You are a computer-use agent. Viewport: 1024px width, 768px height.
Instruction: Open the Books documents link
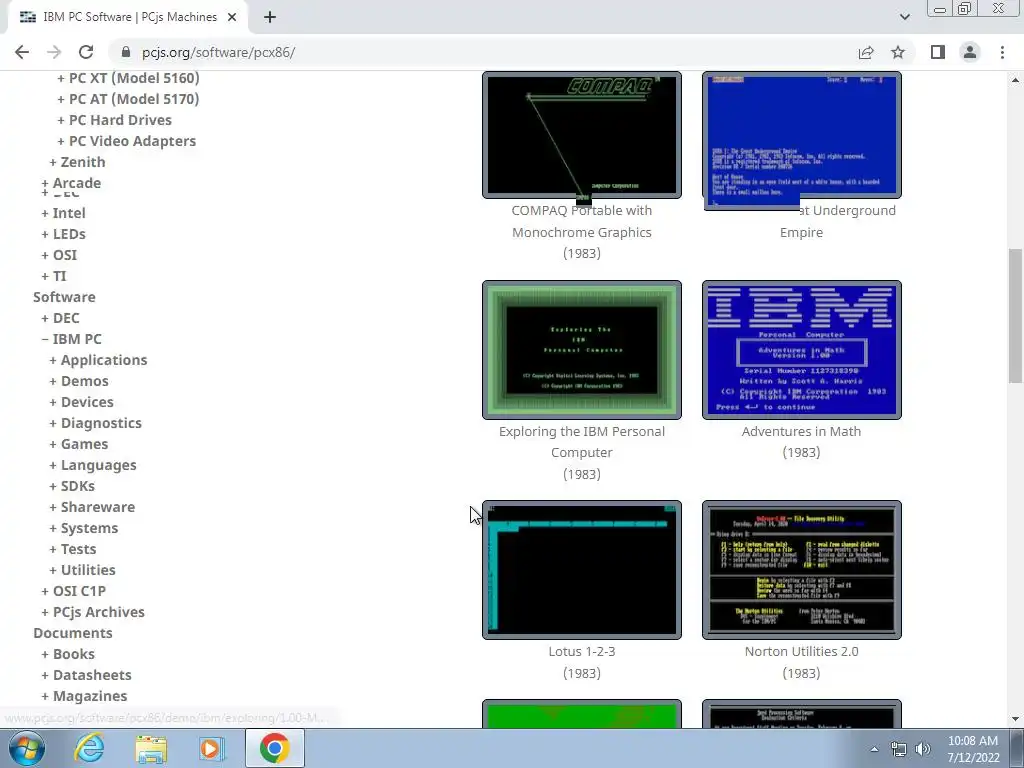tap(73, 654)
